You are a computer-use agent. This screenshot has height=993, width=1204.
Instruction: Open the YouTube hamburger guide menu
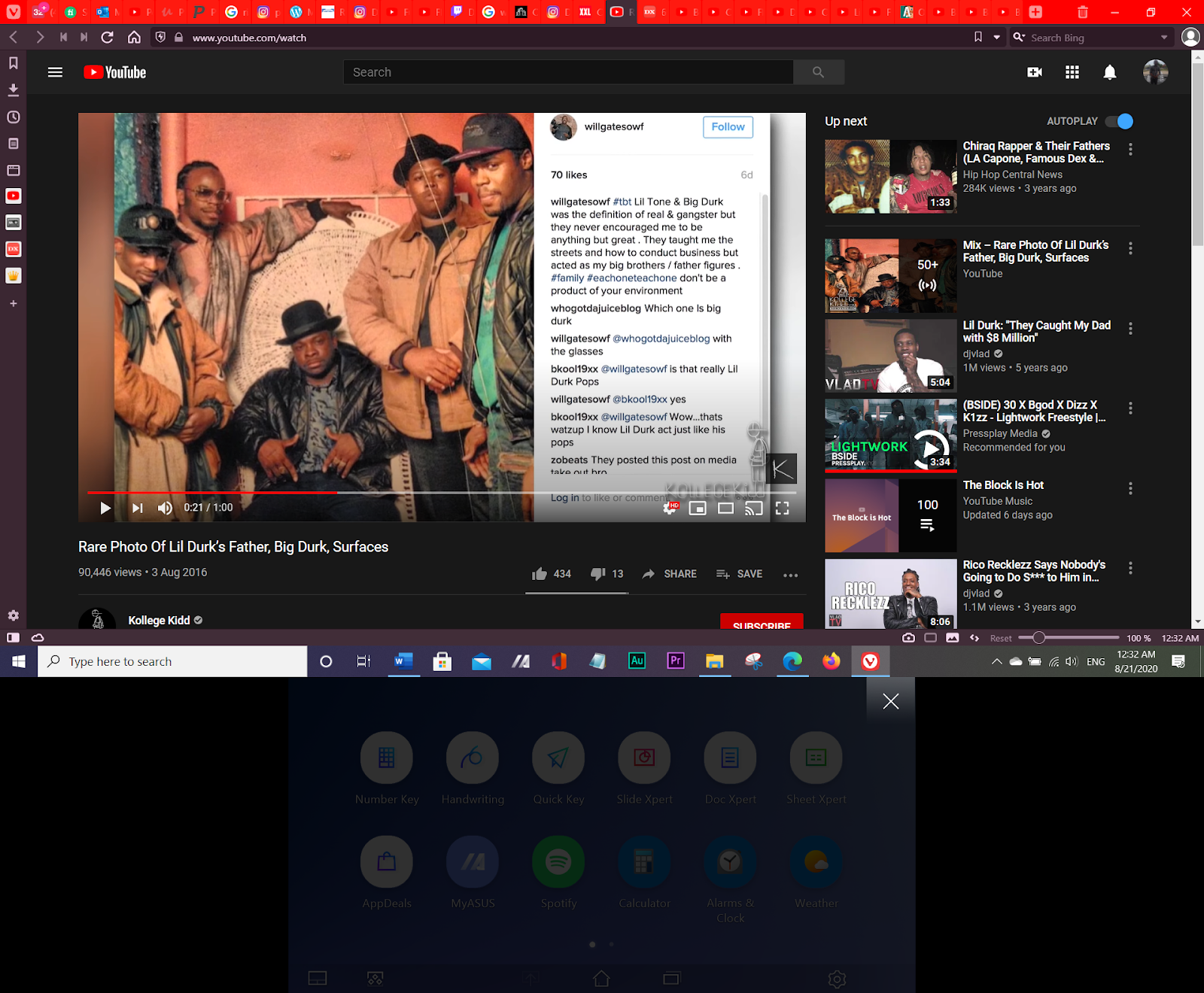55,72
